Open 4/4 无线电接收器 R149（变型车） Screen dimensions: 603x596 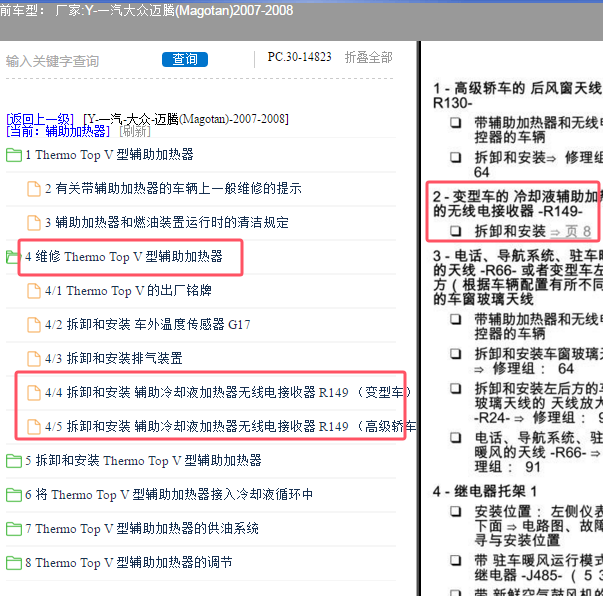[228, 392]
